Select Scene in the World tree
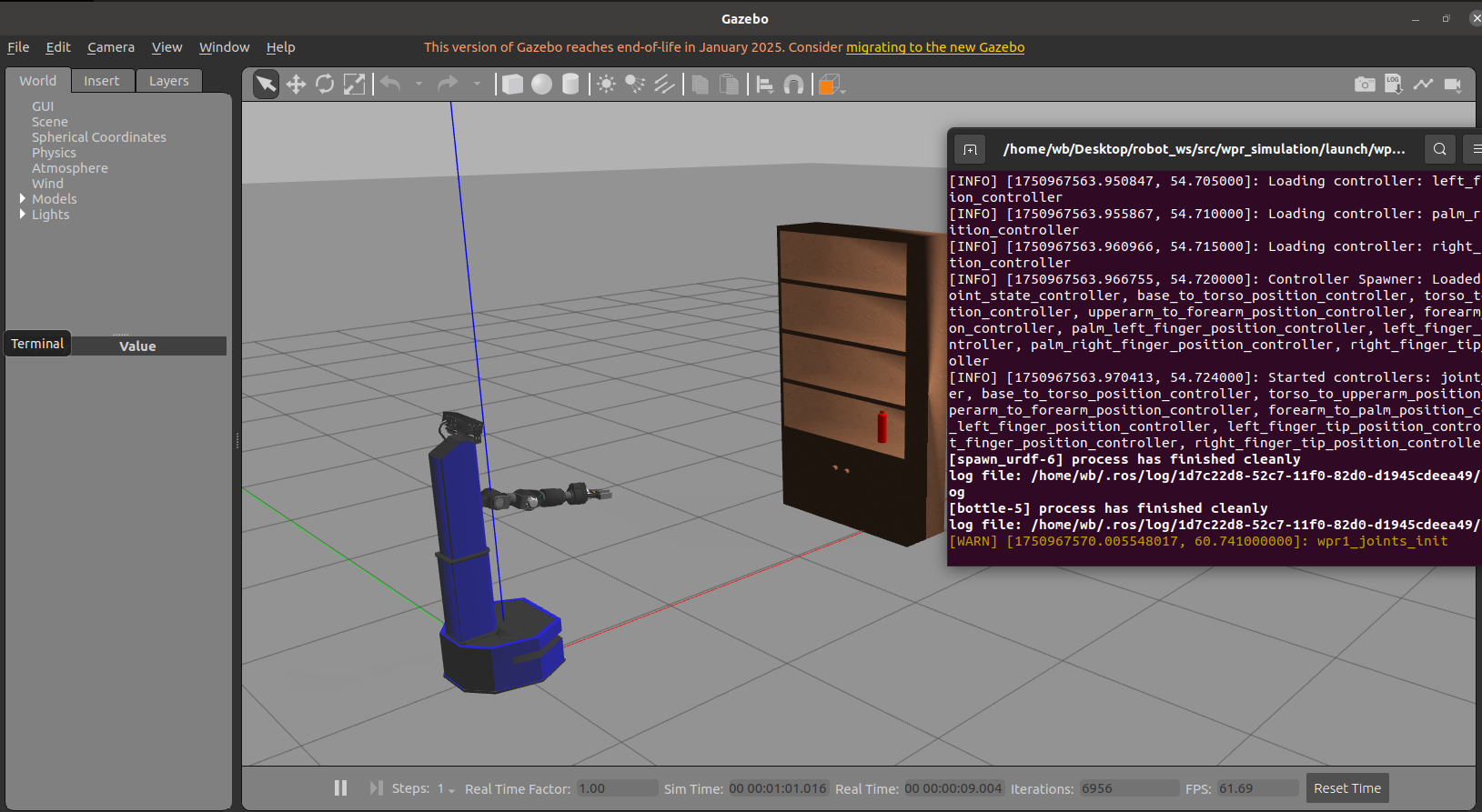This screenshot has width=1482, height=812. coord(50,122)
